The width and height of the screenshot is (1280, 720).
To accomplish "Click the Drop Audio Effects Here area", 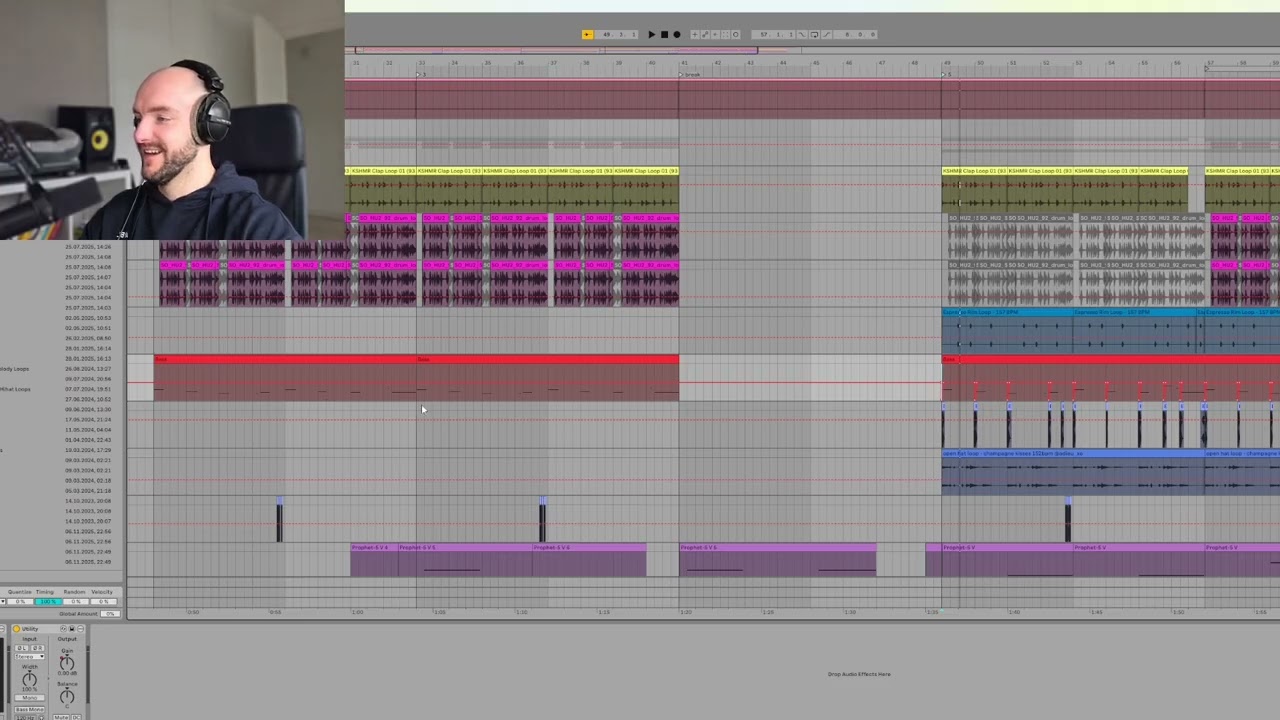I will click(859, 674).
